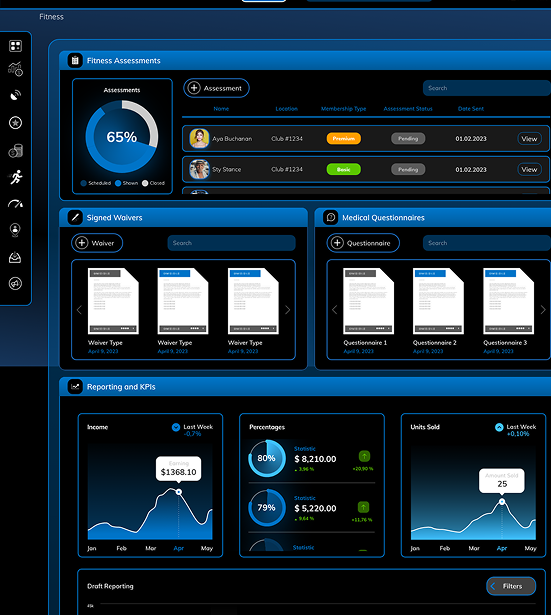Go to previous questionnaires with left chevron
The height and width of the screenshot is (615, 551).
pyautogui.click(x=335, y=310)
